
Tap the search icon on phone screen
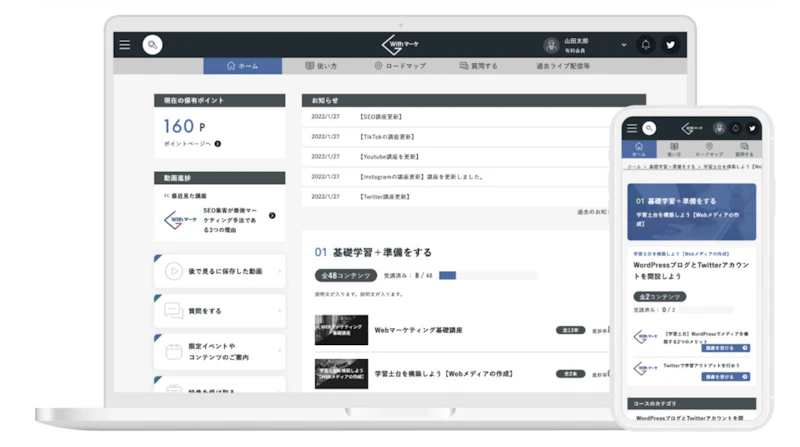coord(649,128)
